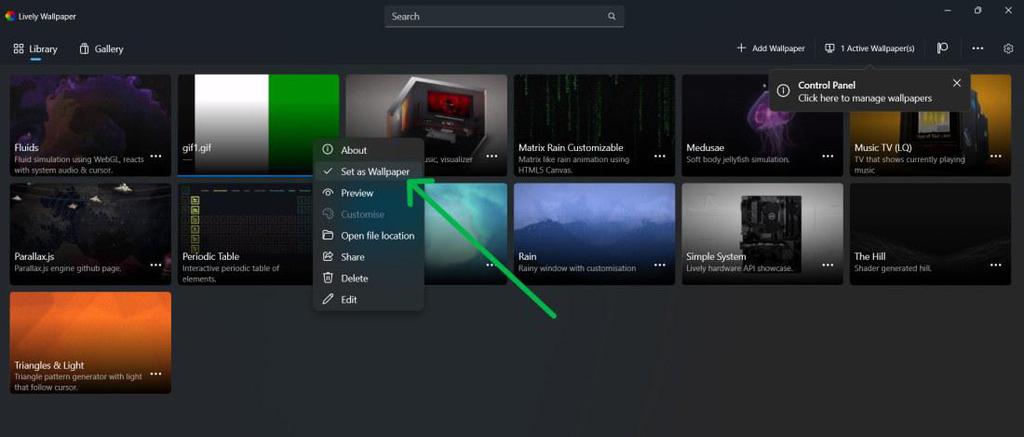Click the Add Wallpaper button
The image size is (1024, 437).
[x=771, y=48]
